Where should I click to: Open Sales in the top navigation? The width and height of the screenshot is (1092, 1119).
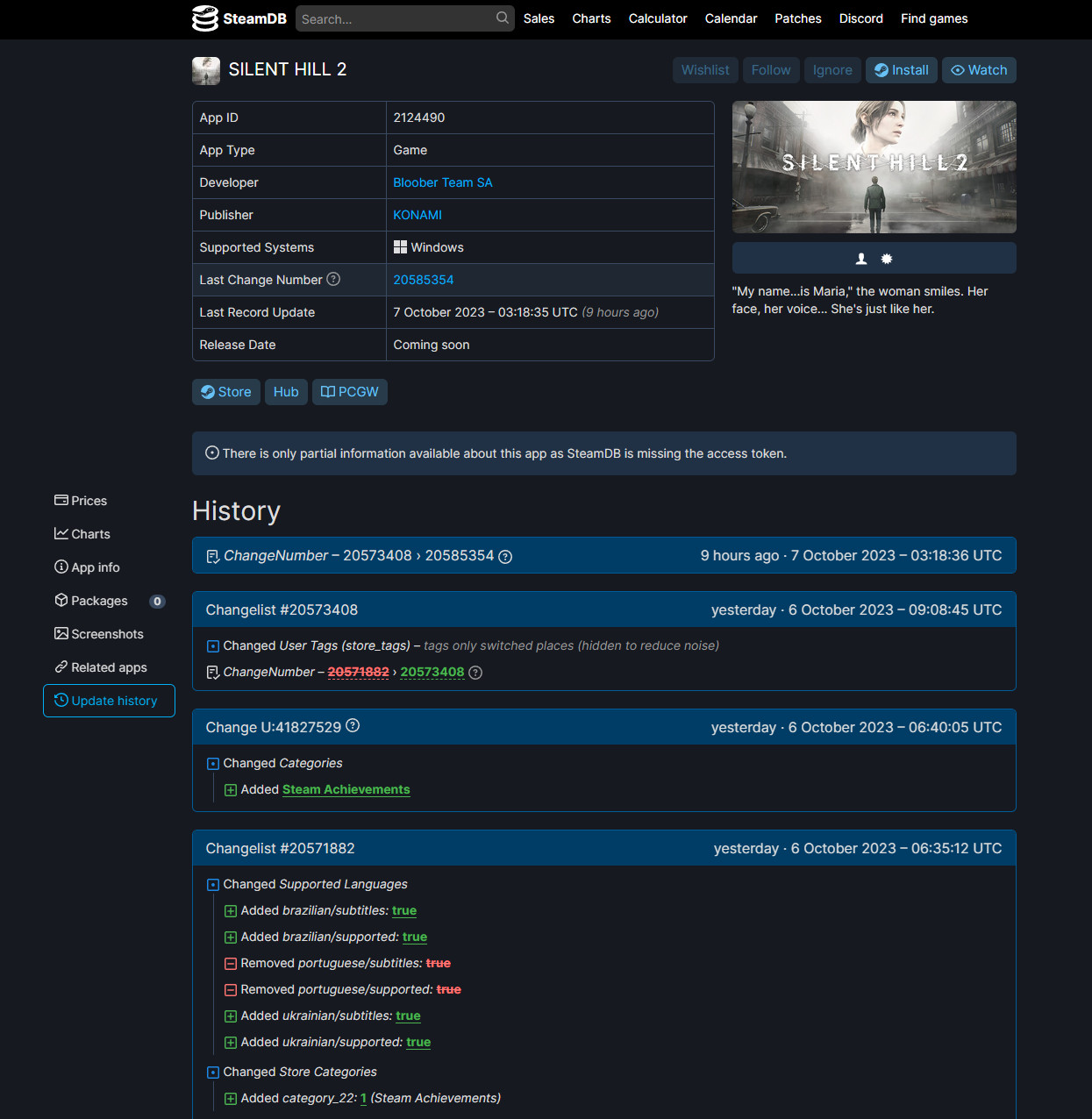[539, 18]
